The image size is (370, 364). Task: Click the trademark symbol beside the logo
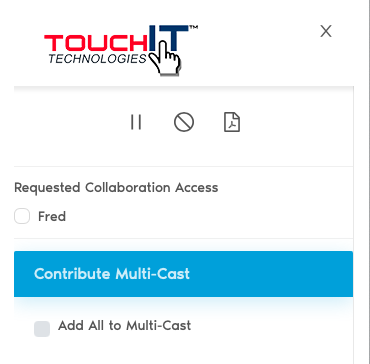click(x=194, y=27)
